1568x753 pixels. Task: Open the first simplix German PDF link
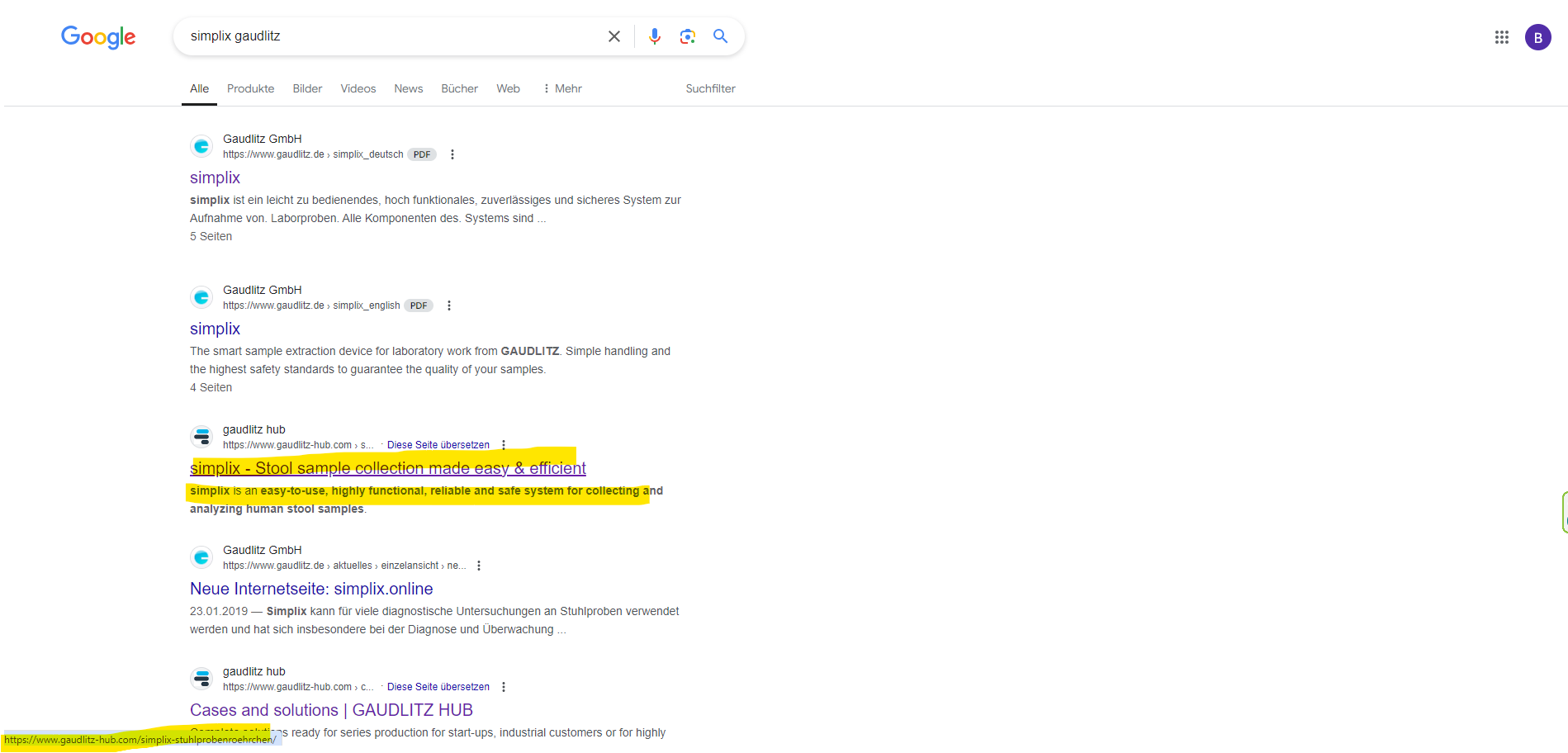click(x=215, y=178)
